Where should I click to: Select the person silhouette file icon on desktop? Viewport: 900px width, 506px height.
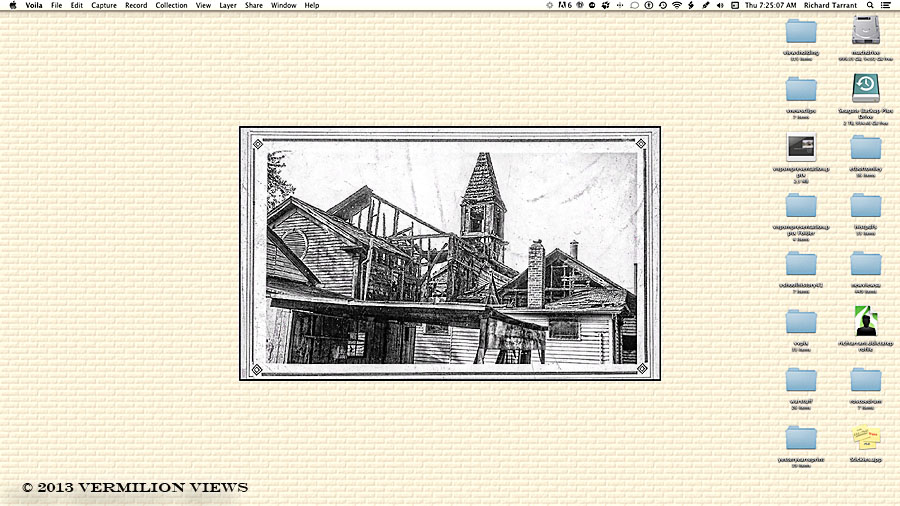coord(866,321)
